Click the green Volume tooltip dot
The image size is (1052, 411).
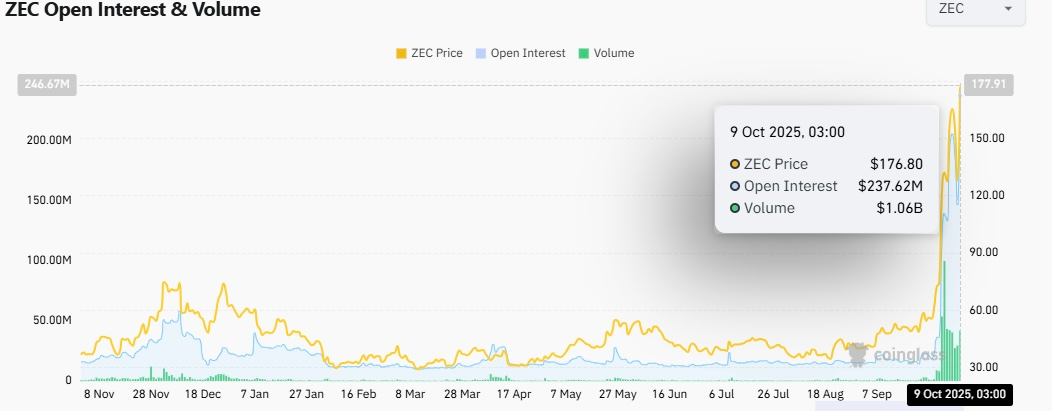pos(735,208)
